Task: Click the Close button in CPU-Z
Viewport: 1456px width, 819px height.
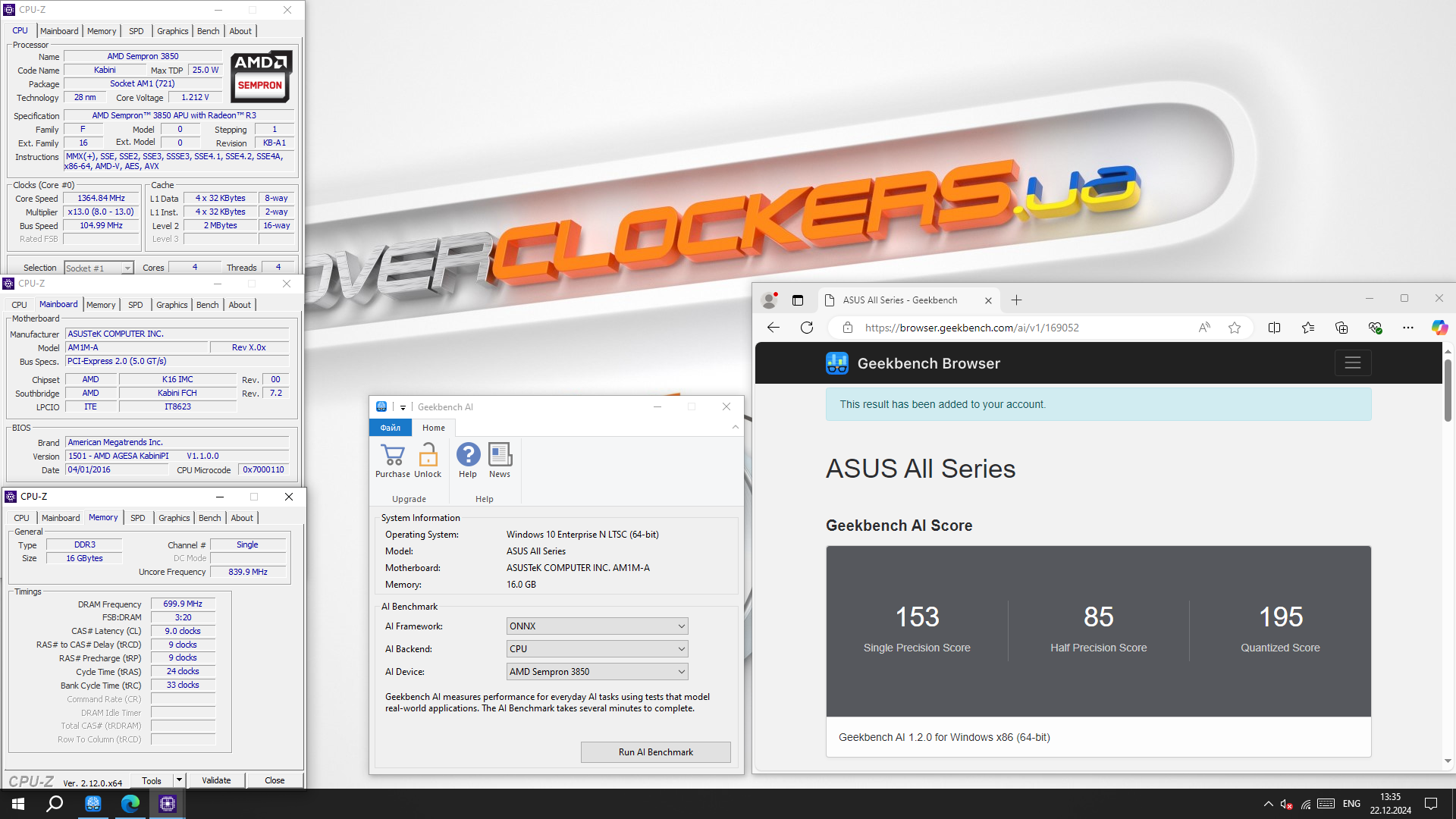Action: [275, 780]
